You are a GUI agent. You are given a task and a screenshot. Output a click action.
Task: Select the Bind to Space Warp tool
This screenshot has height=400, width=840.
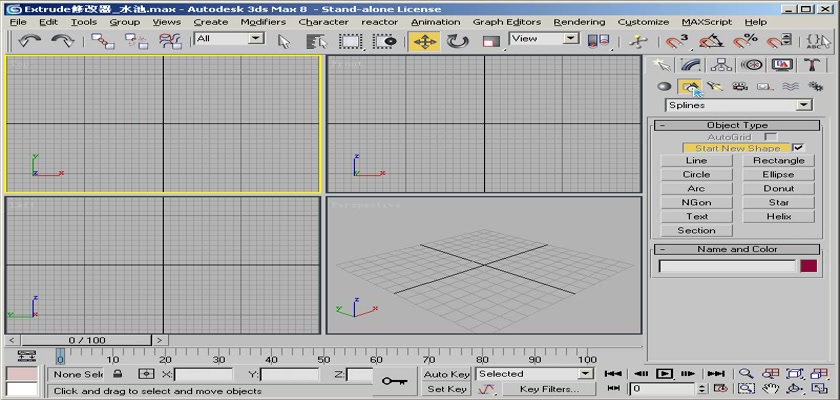(170, 41)
